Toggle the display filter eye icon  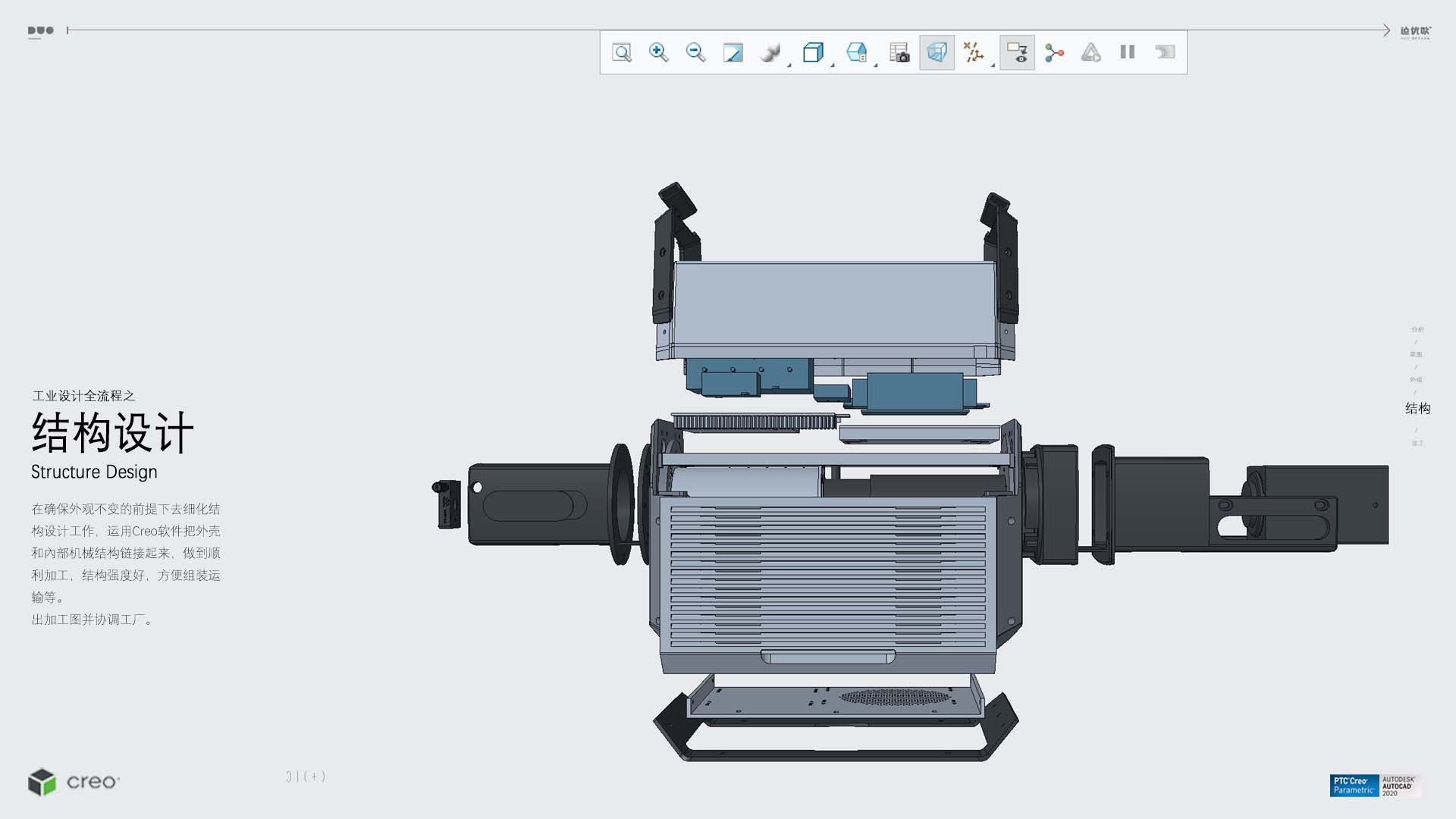(x=1017, y=52)
